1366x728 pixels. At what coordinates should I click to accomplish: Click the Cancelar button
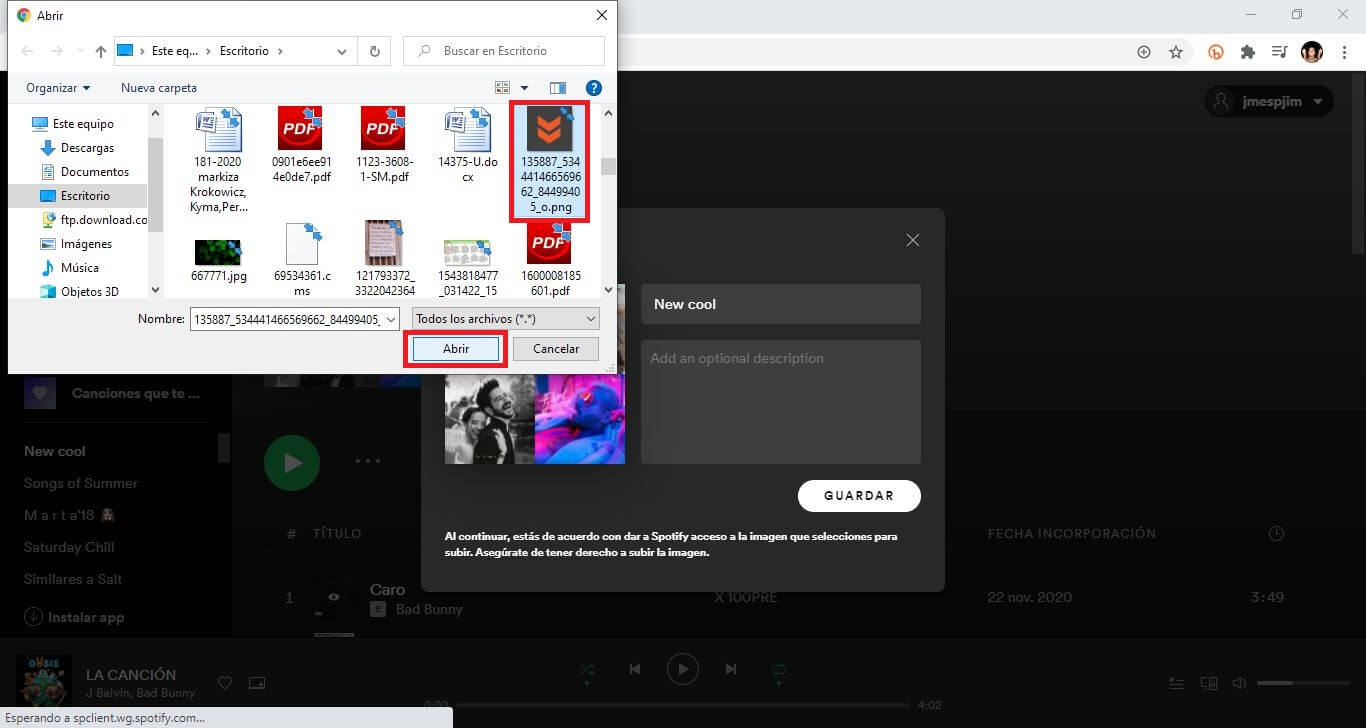pos(556,348)
